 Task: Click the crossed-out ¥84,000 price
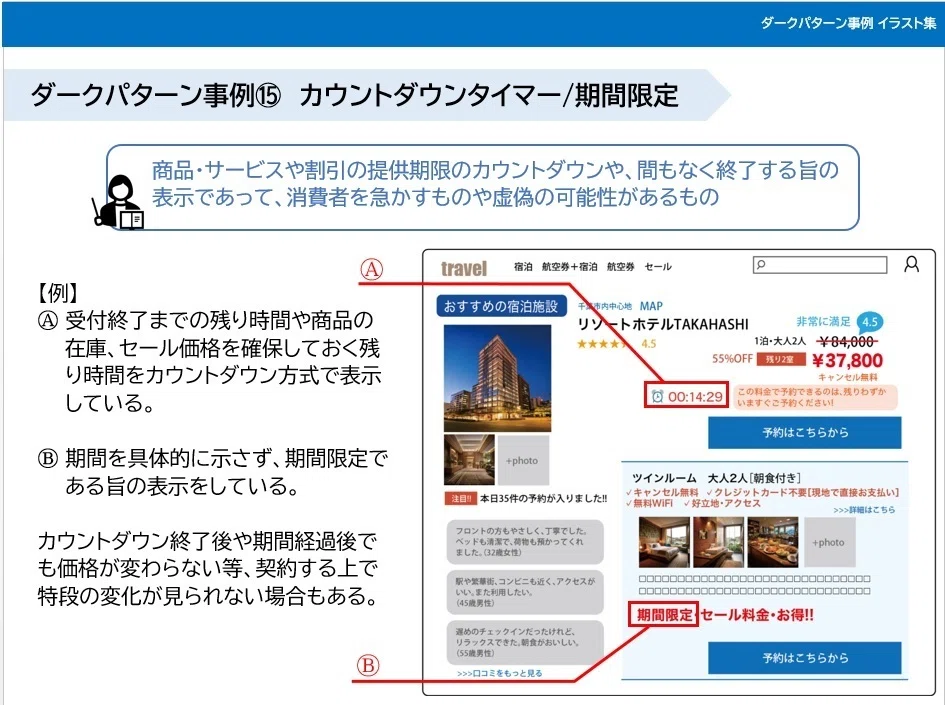847,342
